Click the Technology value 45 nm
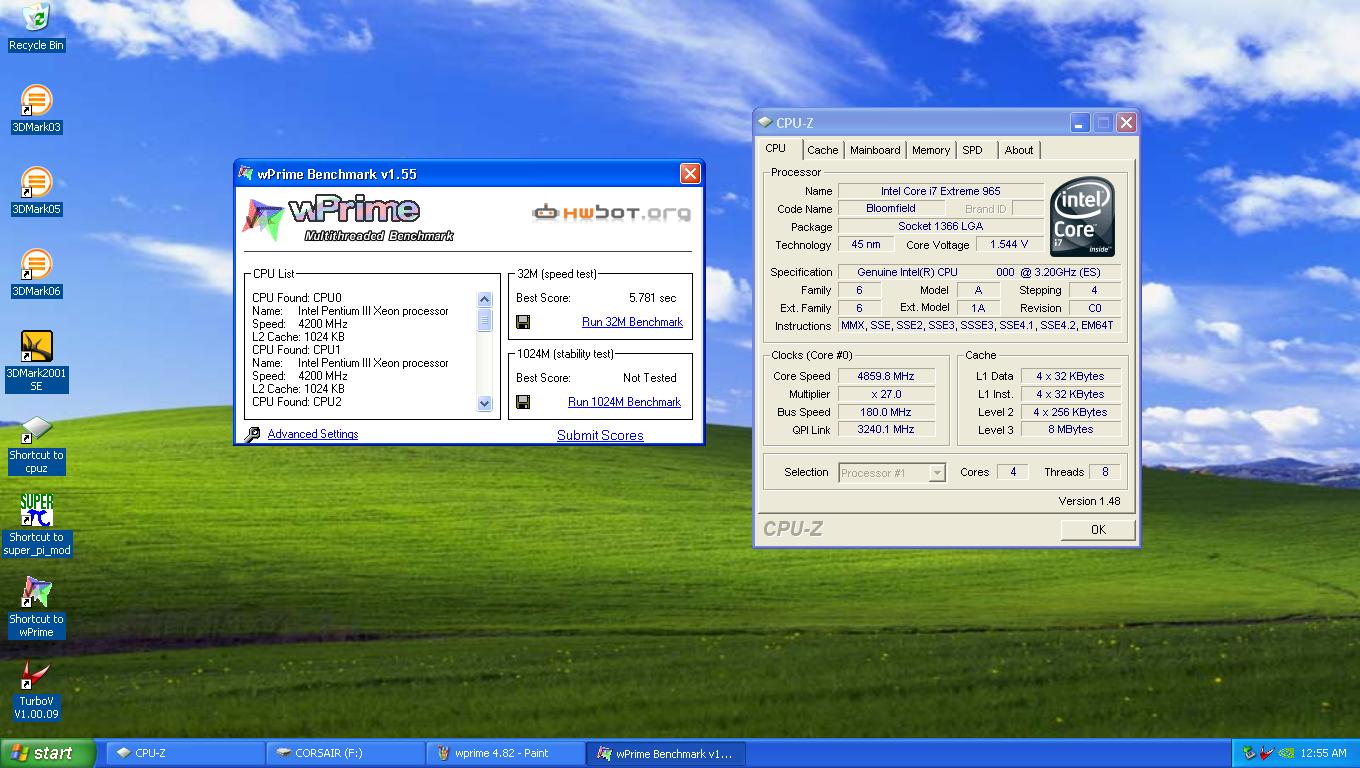Image resolution: width=1360 pixels, height=768 pixels. 866,245
